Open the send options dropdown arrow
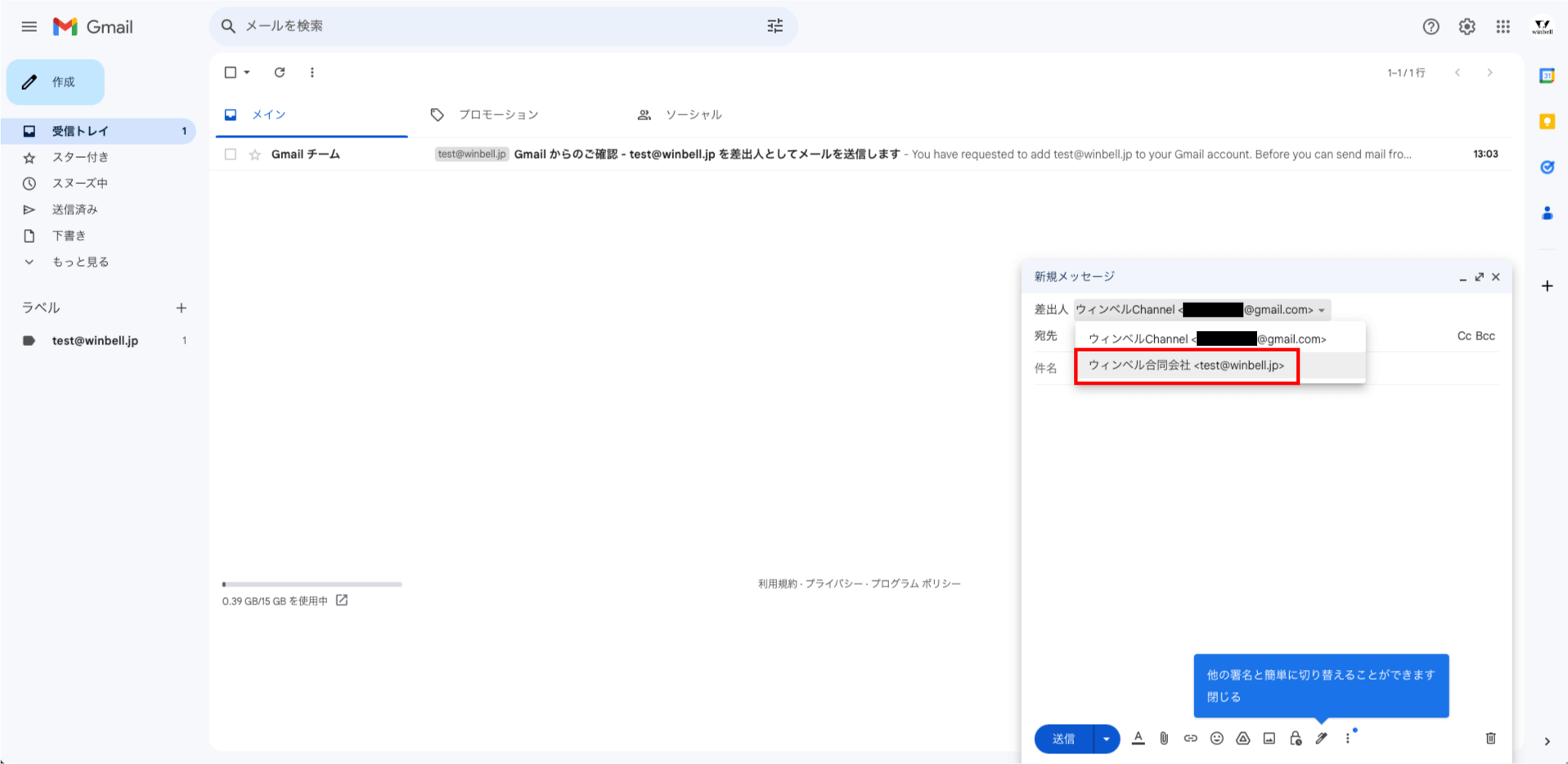 click(1106, 739)
